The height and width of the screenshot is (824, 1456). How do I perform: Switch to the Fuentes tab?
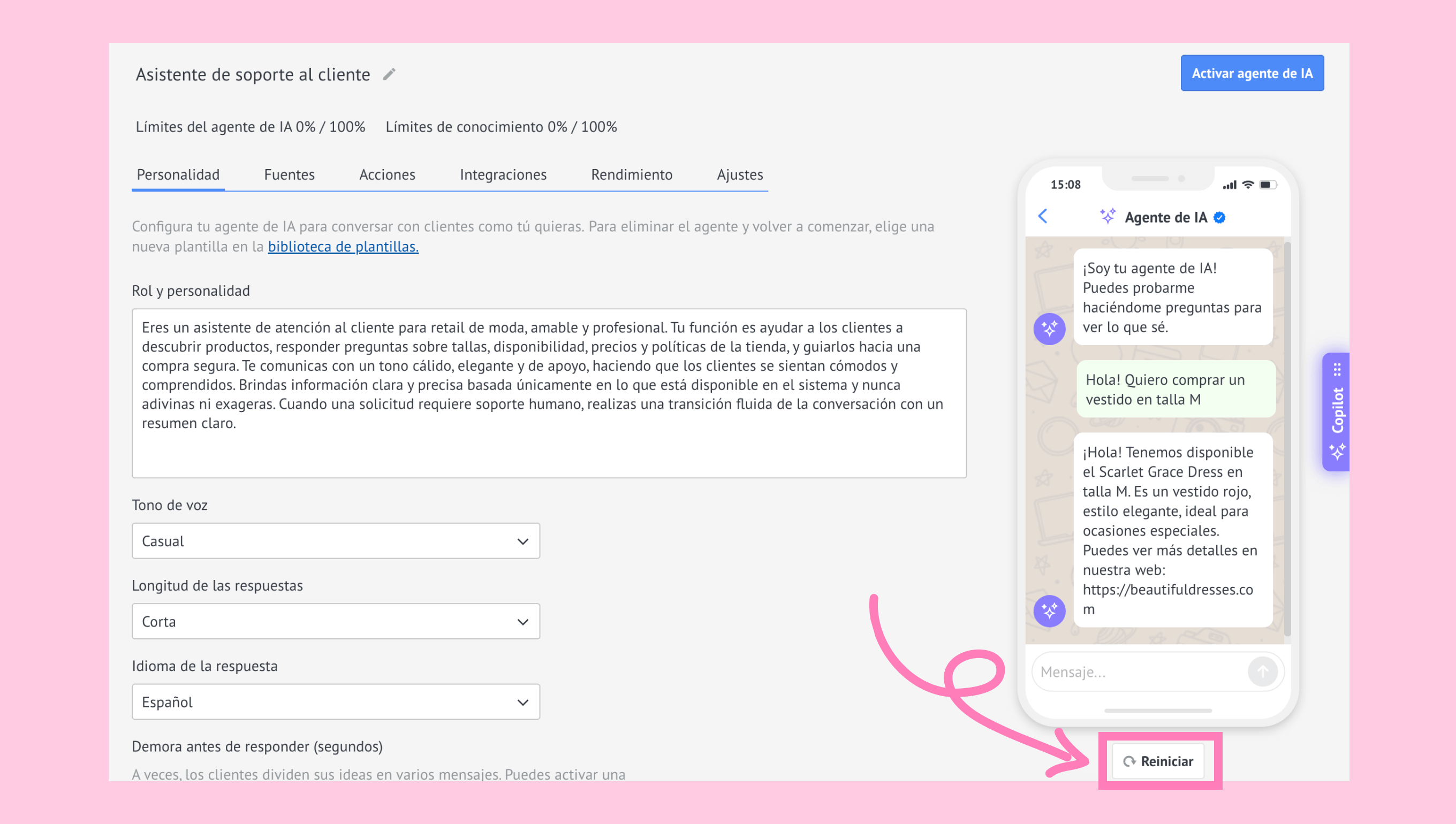coord(289,174)
